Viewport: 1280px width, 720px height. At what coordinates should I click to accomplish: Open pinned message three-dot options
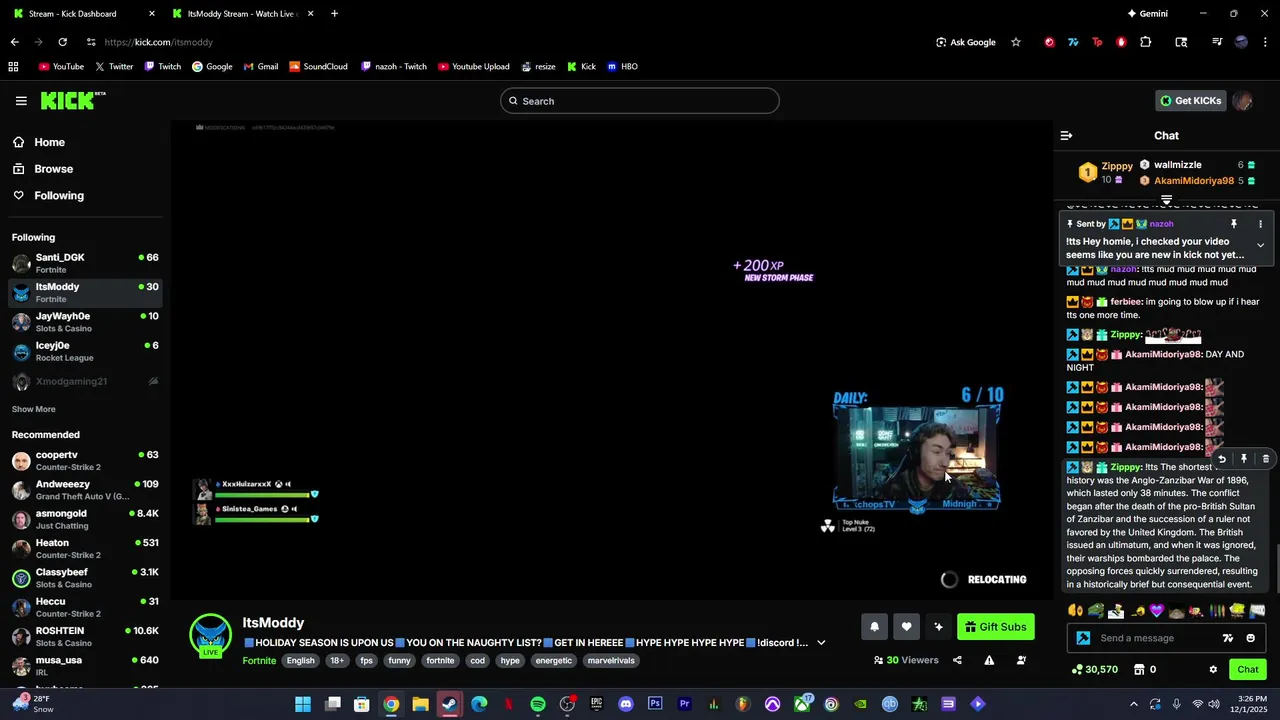pos(1260,224)
